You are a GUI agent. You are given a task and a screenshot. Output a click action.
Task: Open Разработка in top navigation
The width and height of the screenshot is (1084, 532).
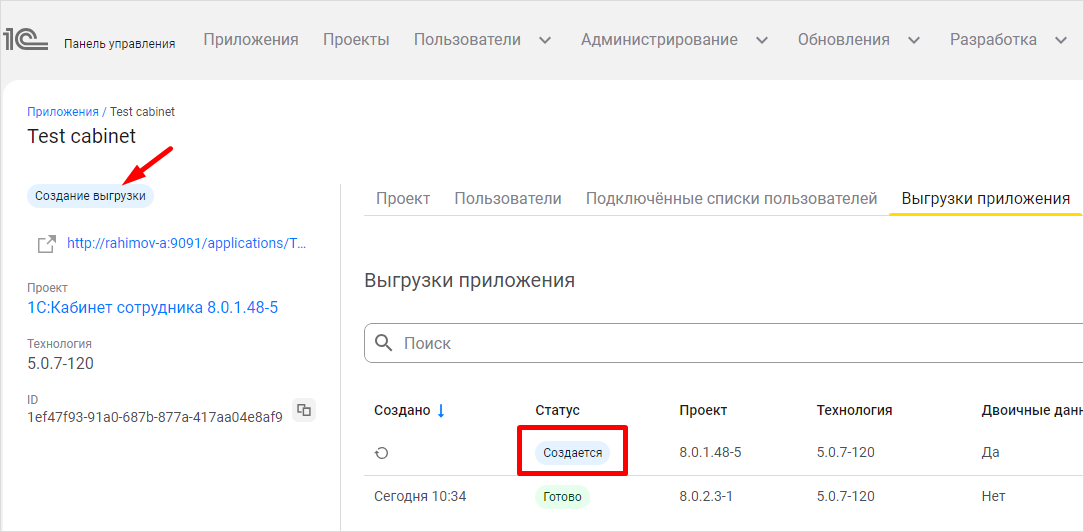pos(993,40)
